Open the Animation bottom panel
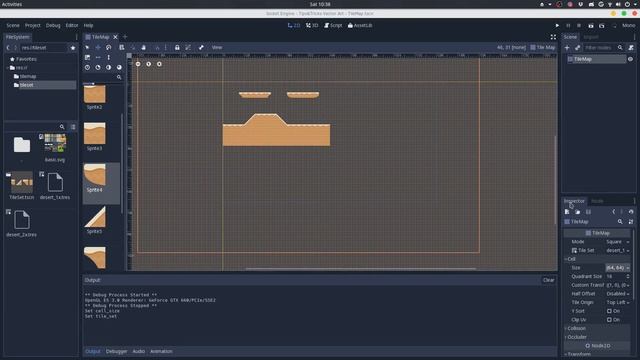Screen dimensions: 640x360 tap(161, 351)
